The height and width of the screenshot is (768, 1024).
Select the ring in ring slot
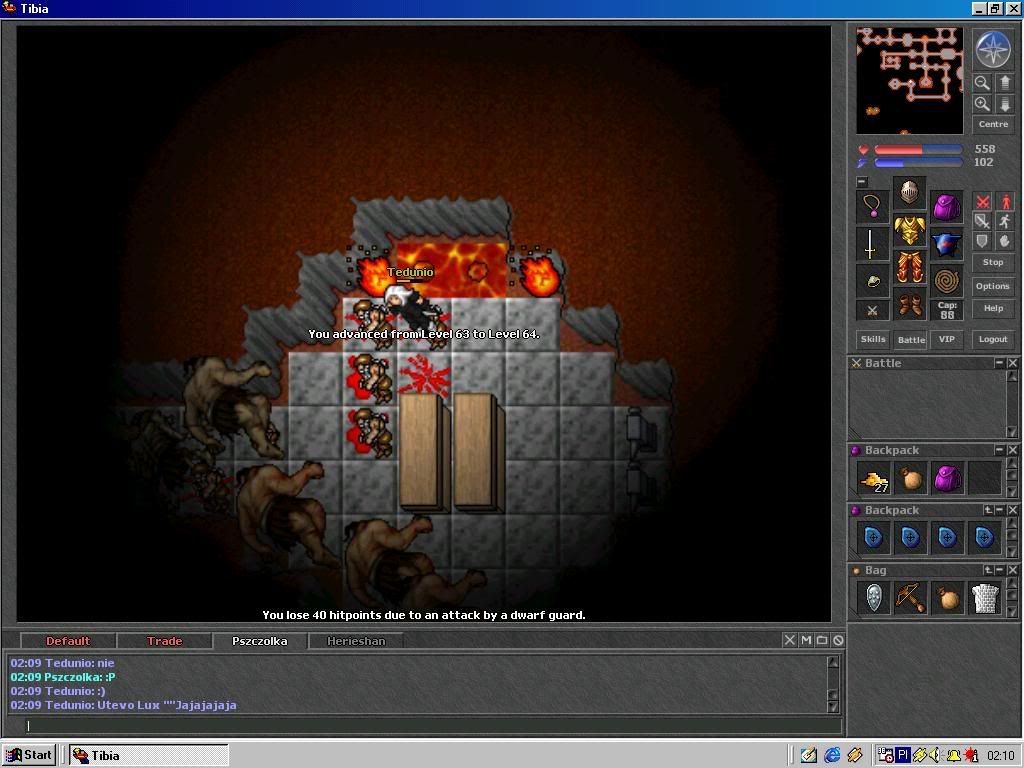(872, 281)
